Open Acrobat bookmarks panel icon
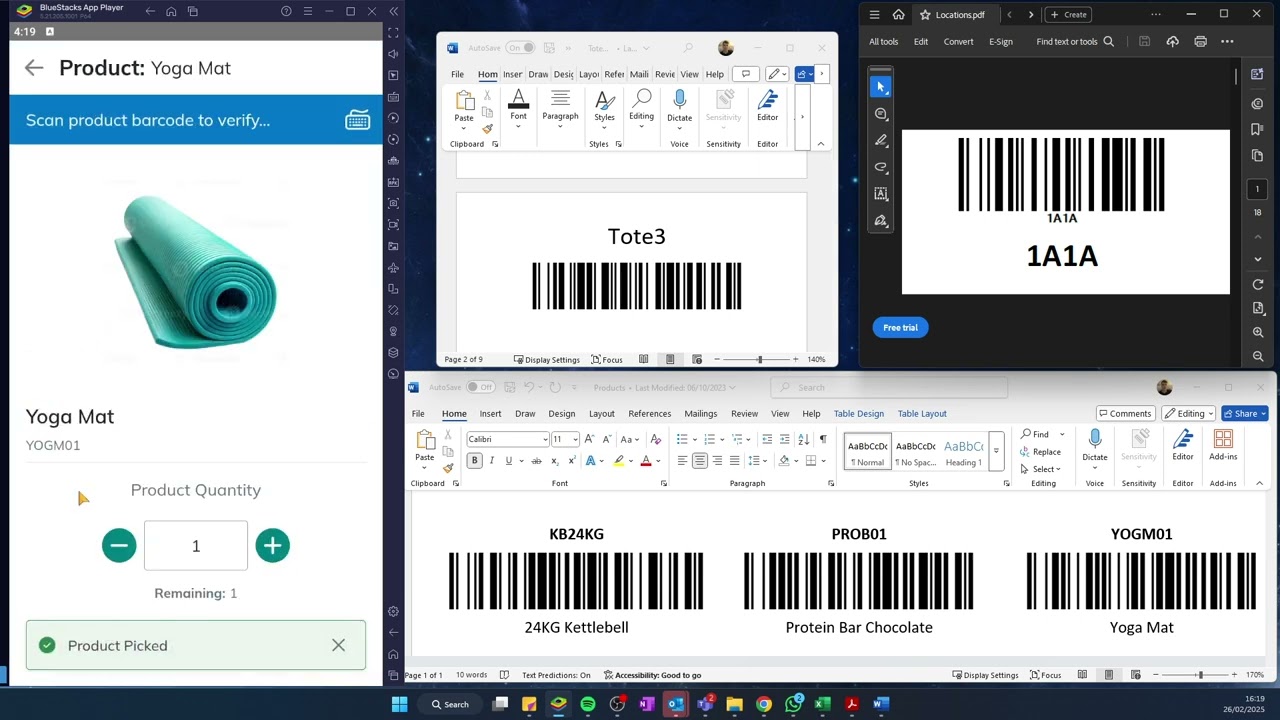Image resolution: width=1280 pixels, height=720 pixels. [x=1258, y=129]
